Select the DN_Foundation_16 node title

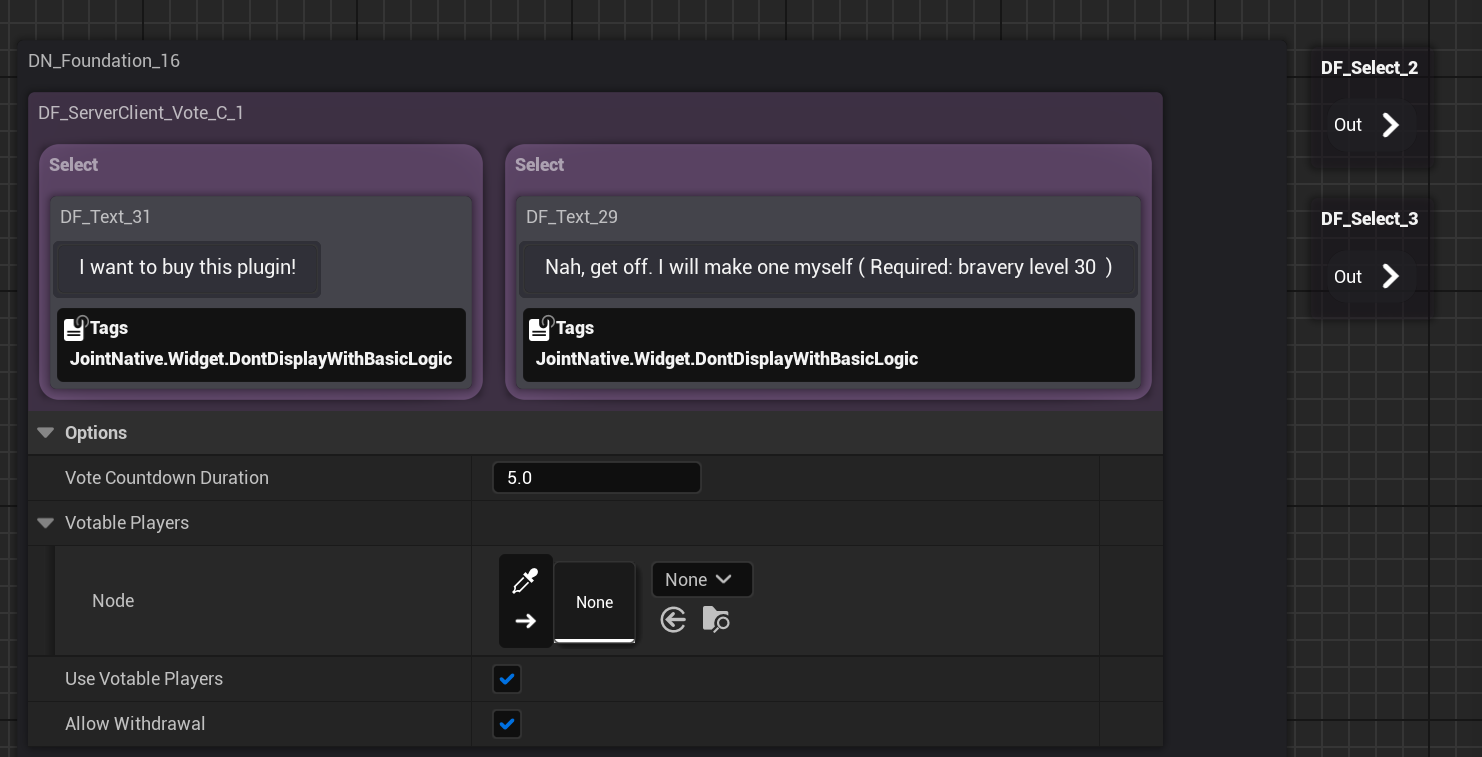tap(104, 61)
